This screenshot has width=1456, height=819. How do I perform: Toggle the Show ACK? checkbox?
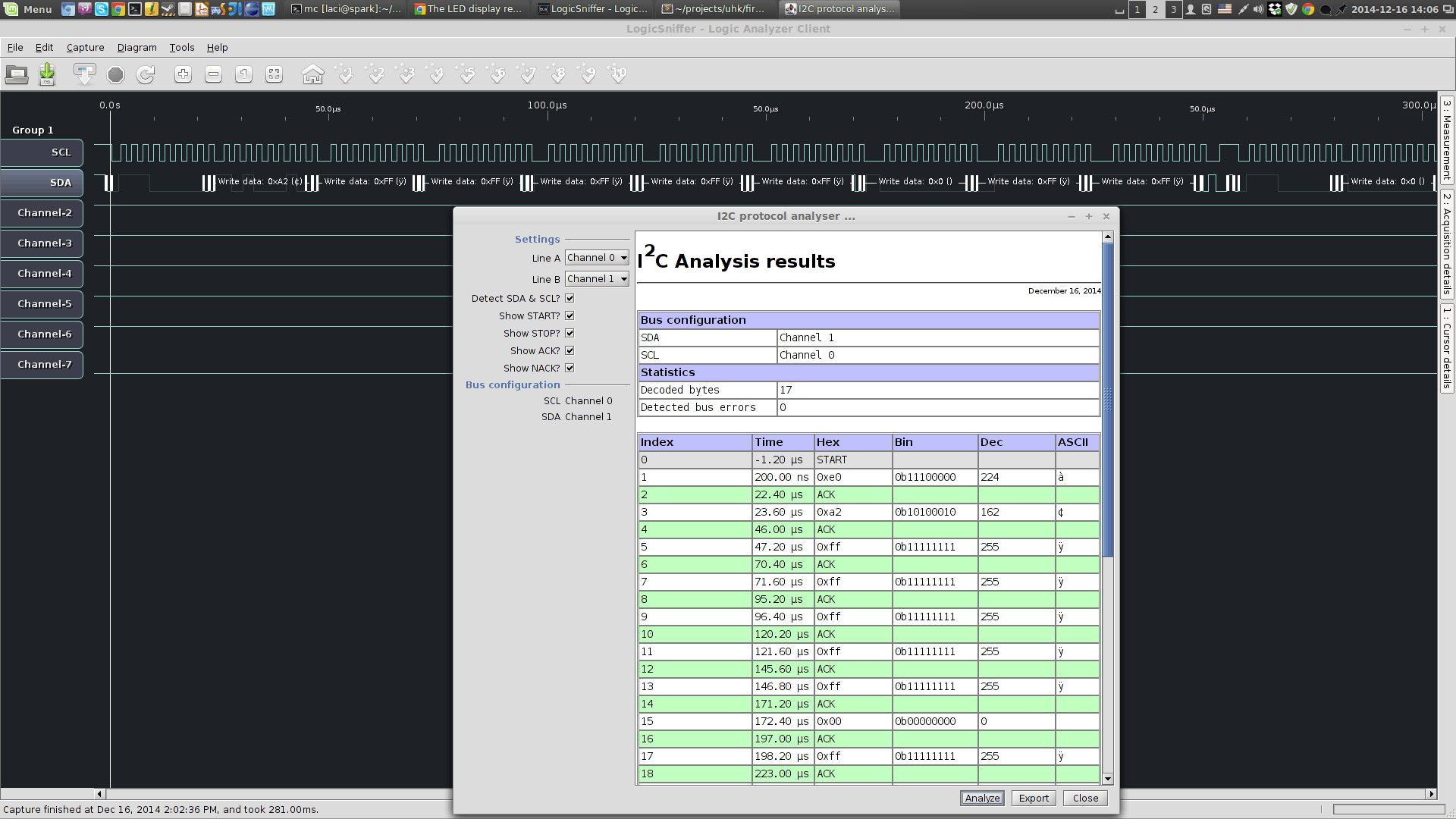pos(570,351)
